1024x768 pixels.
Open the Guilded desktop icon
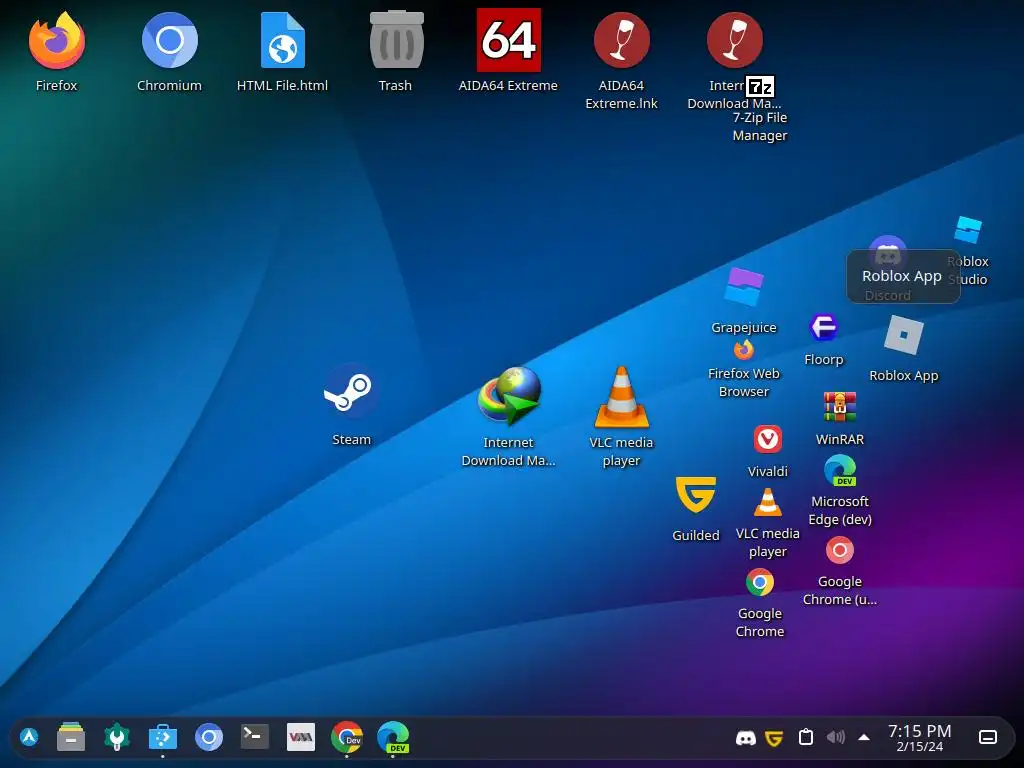696,494
